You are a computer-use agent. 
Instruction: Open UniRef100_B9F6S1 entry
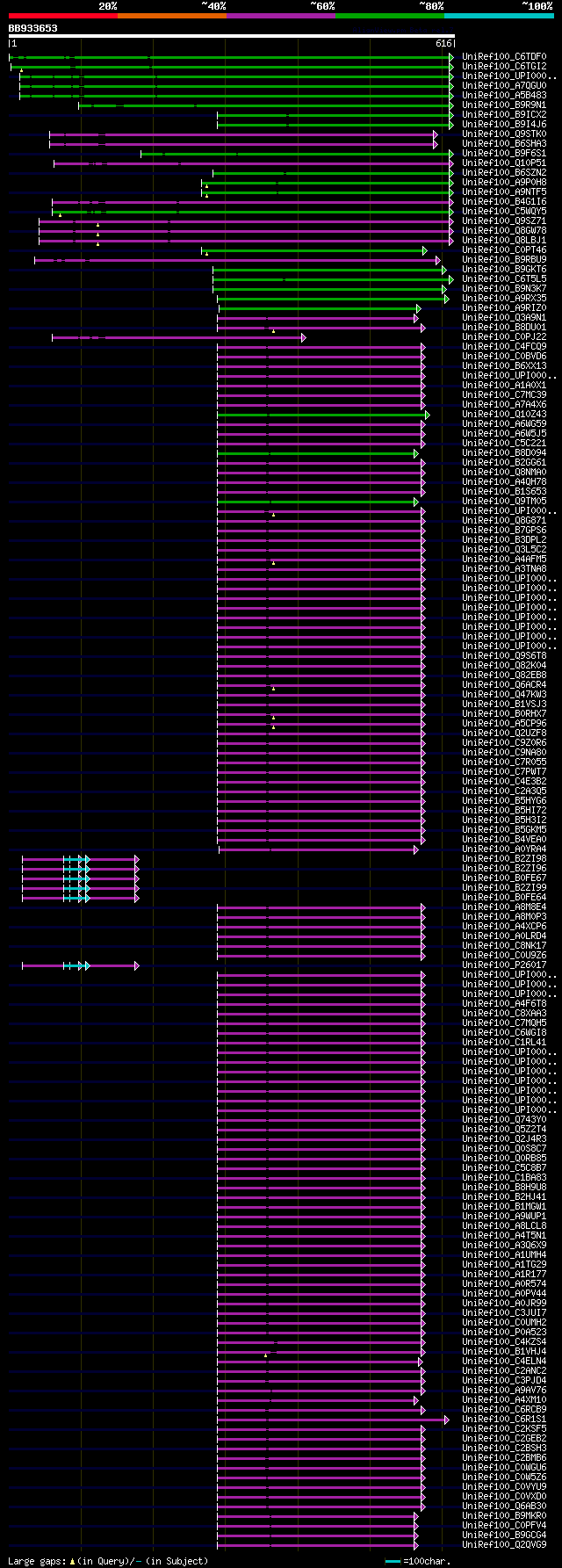coord(505,154)
